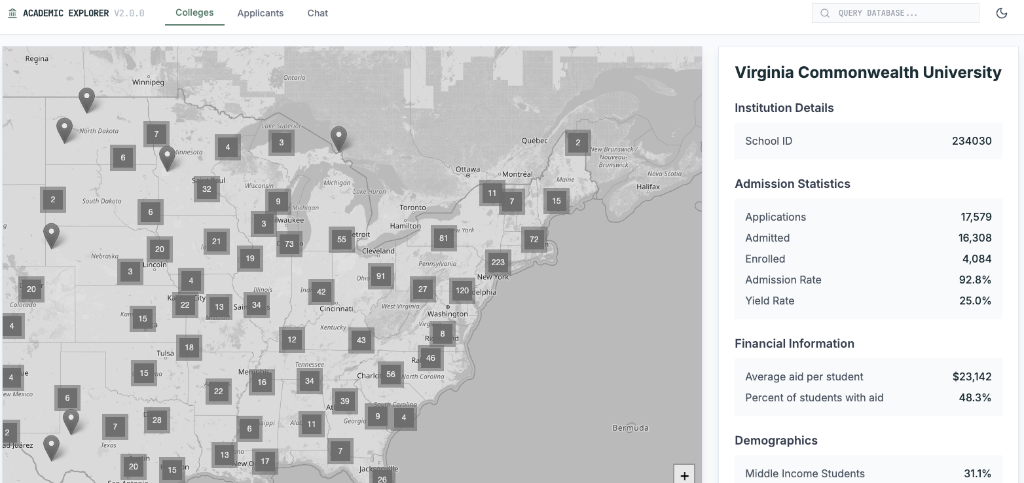
Task: Click the map pin in Minnesota
Action: point(168,158)
